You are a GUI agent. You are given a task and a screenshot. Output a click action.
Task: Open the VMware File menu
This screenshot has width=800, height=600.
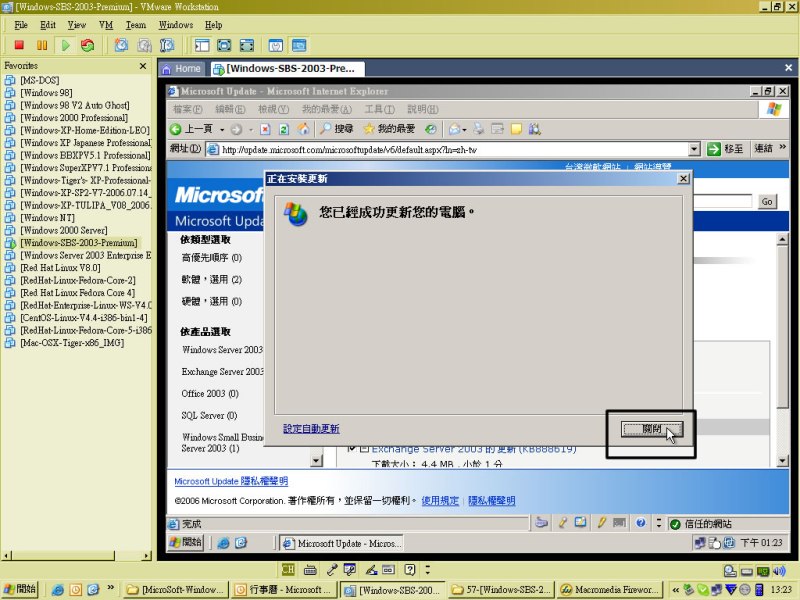tap(21, 25)
